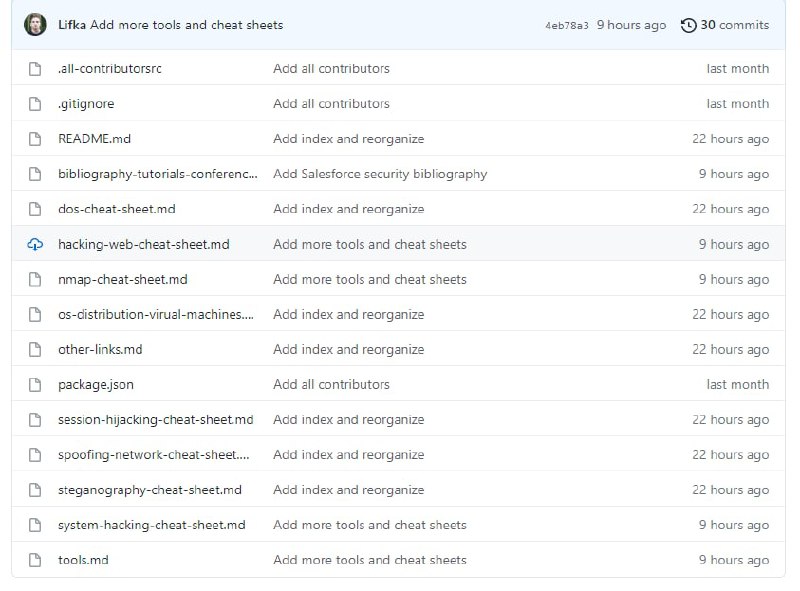
Task: Open the .all-contributorsrc file
Action: pyautogui.click(x=110, y=69)
